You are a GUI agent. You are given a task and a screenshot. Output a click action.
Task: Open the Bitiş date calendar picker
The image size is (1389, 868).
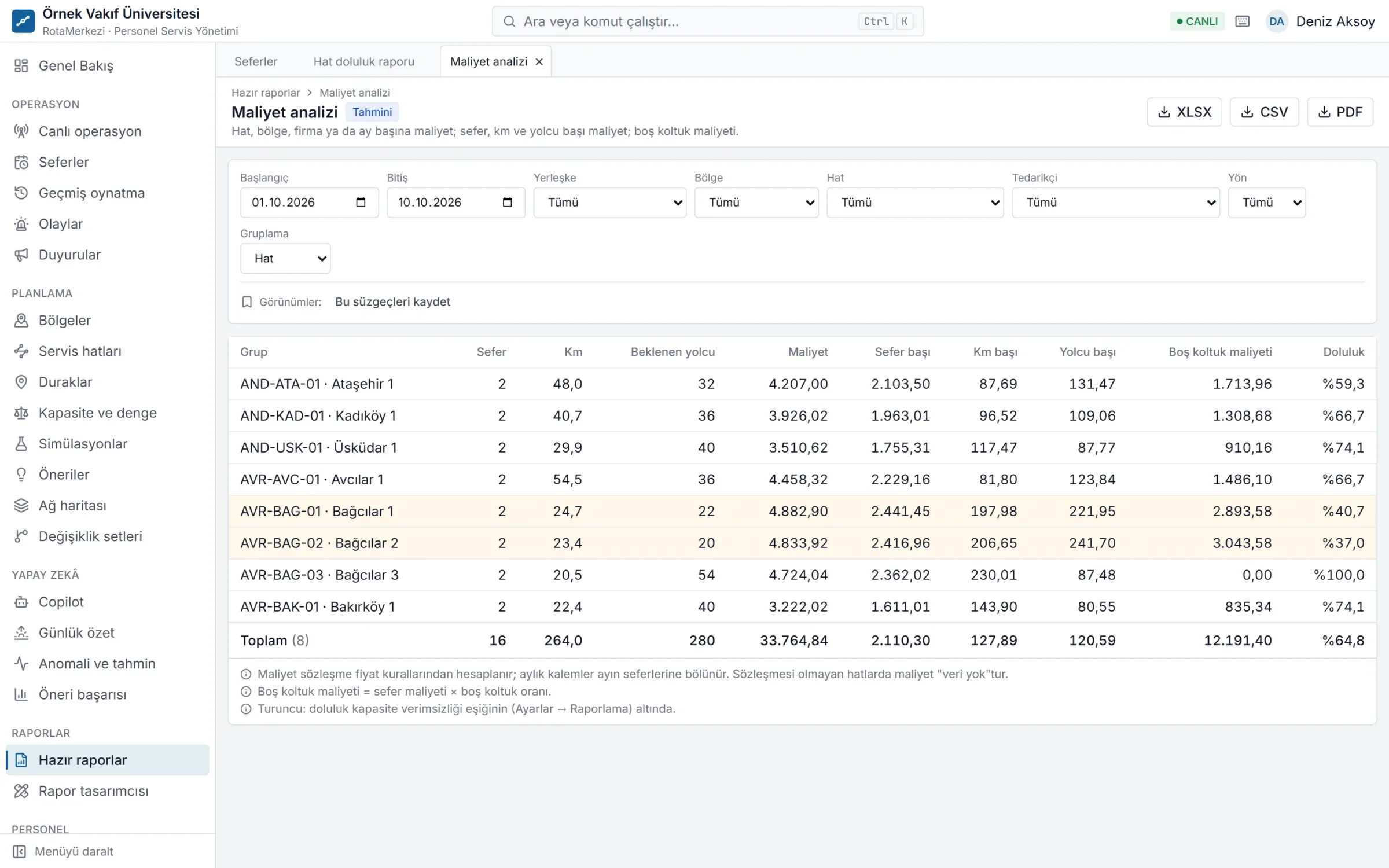(507, 203)
